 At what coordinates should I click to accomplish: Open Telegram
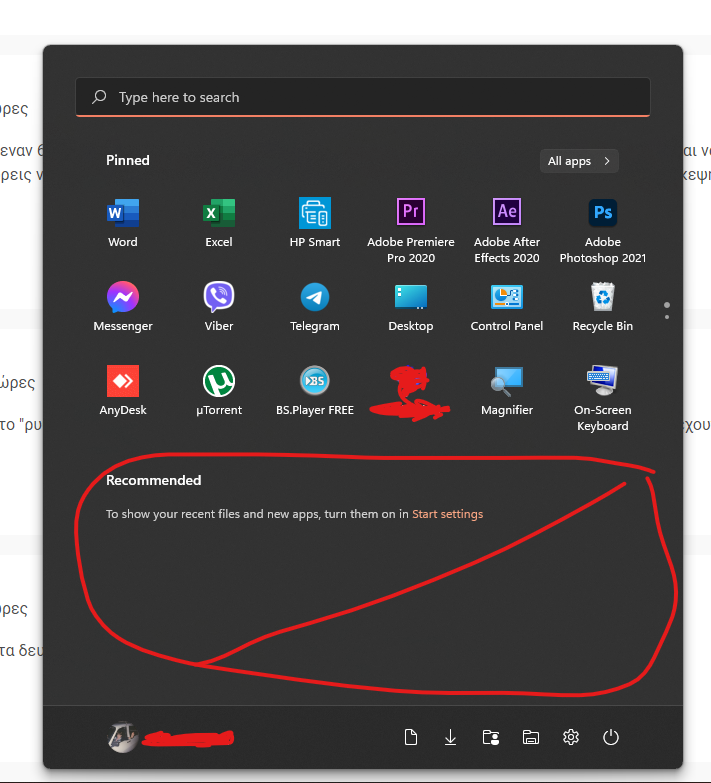tap(315, 307)
